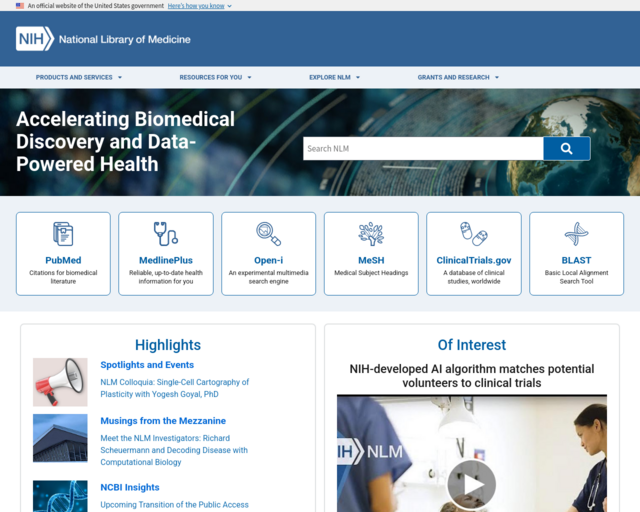Image resolution: width=640 pixels, height=512 pixels.
Task: Open the MedlinePlus title link
Action: point(166,260)
